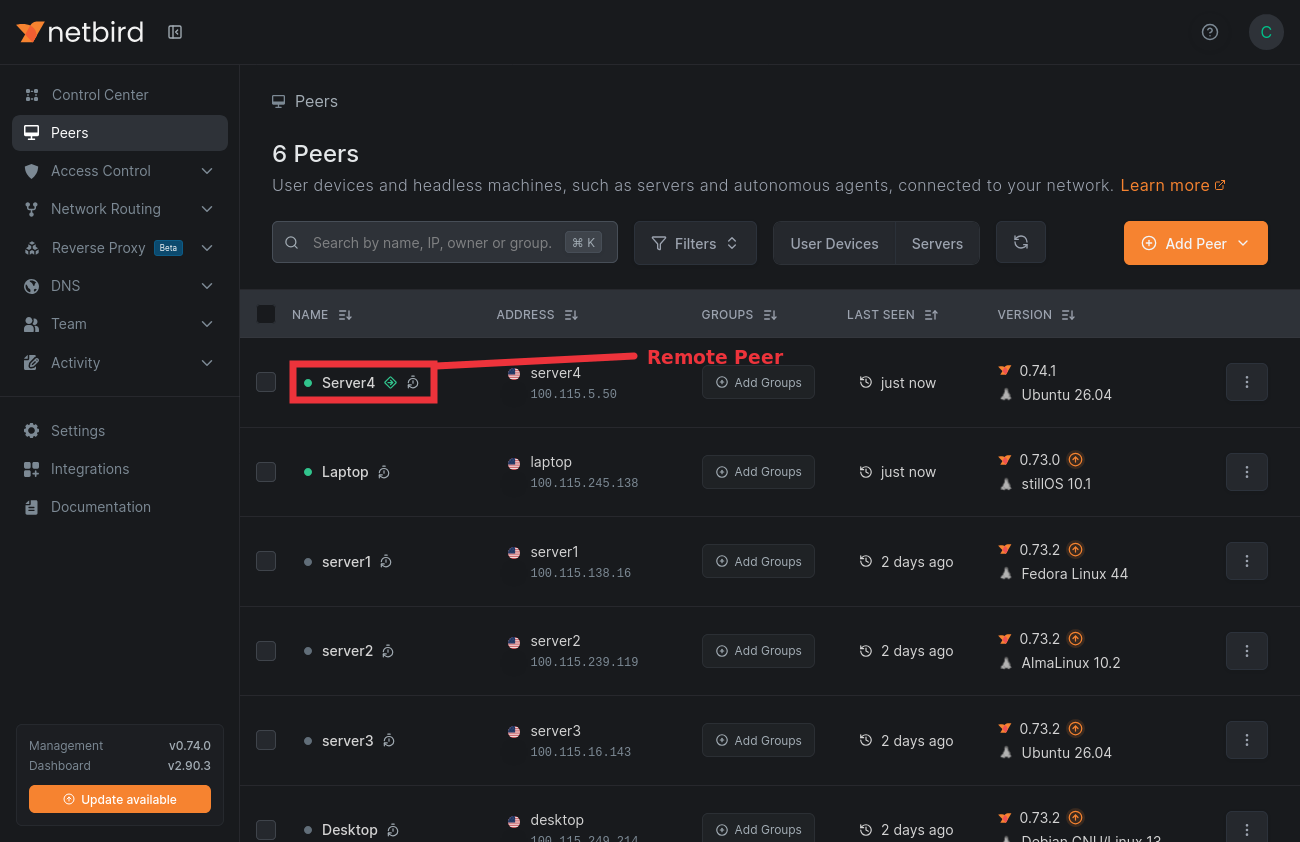Click the routing peer icon next to Server4
The image size is (1300, 842).
[x=391, y=382]
